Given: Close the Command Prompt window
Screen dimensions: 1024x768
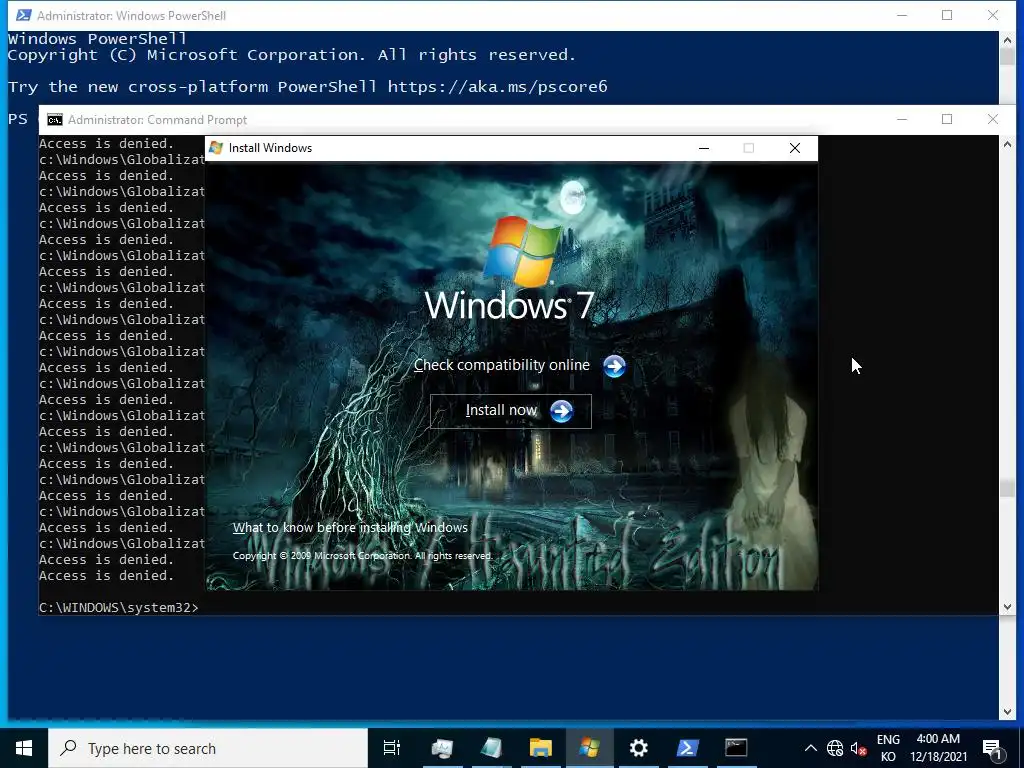Looking at the screenshot, I should (993, 119).
